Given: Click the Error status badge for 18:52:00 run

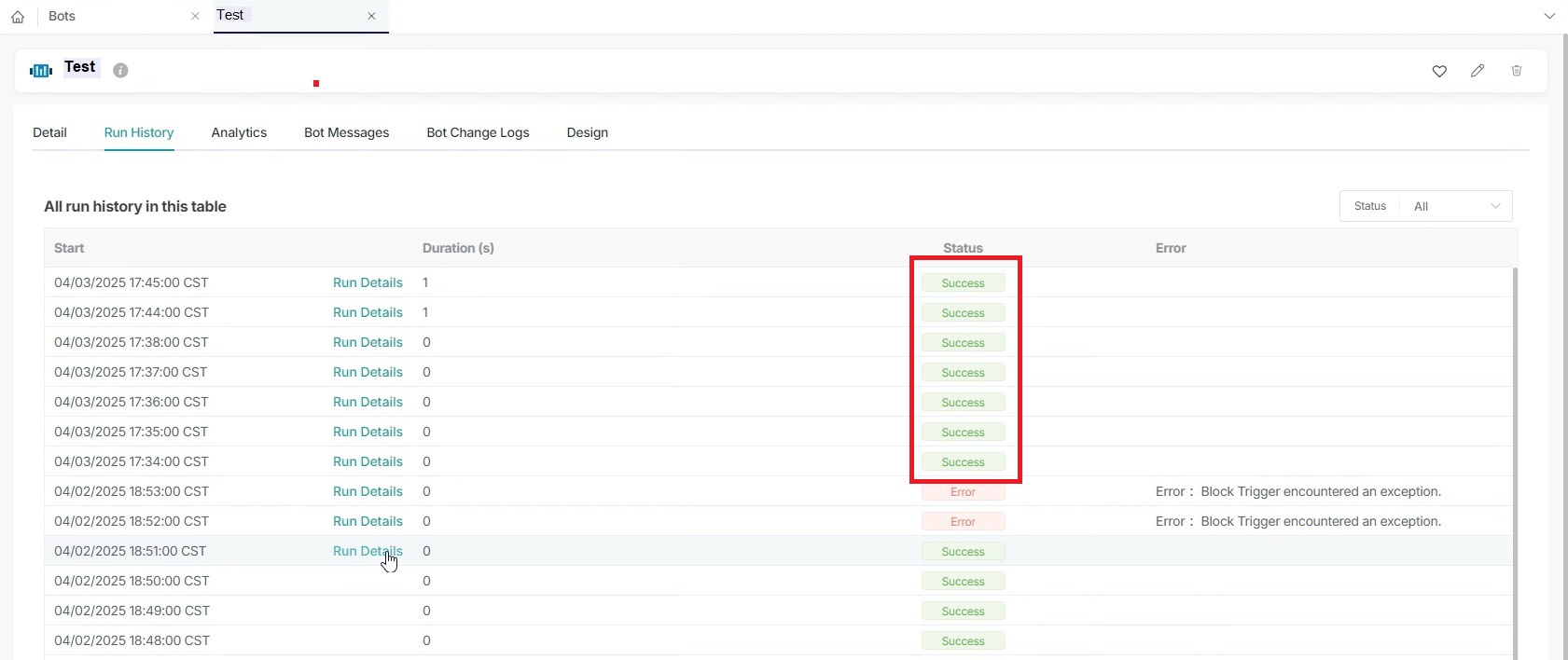Looking at the screenshot, I should [x=963, y=521].
